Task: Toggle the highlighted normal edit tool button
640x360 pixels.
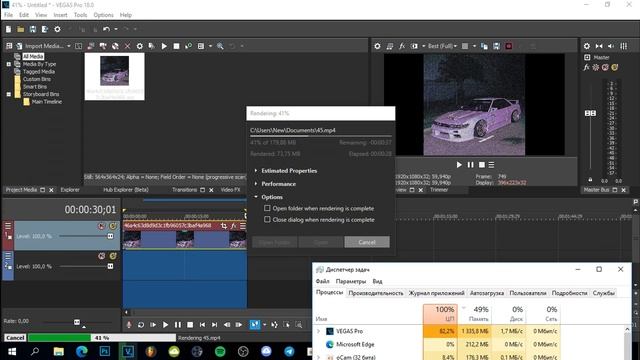Action: (255, 325)
